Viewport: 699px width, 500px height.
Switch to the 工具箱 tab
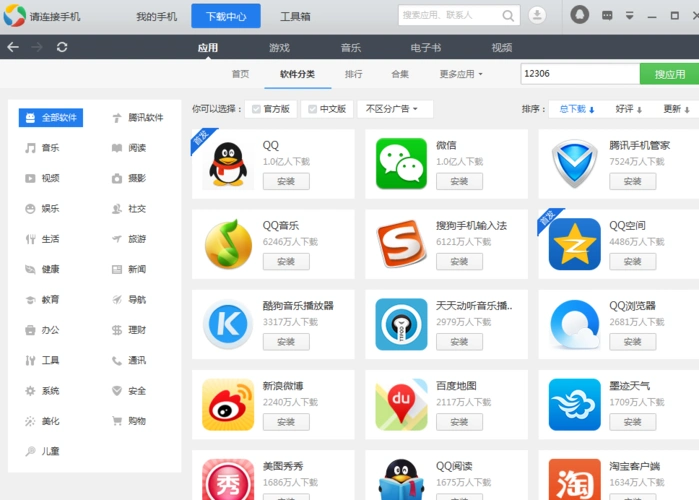(295, 16)
